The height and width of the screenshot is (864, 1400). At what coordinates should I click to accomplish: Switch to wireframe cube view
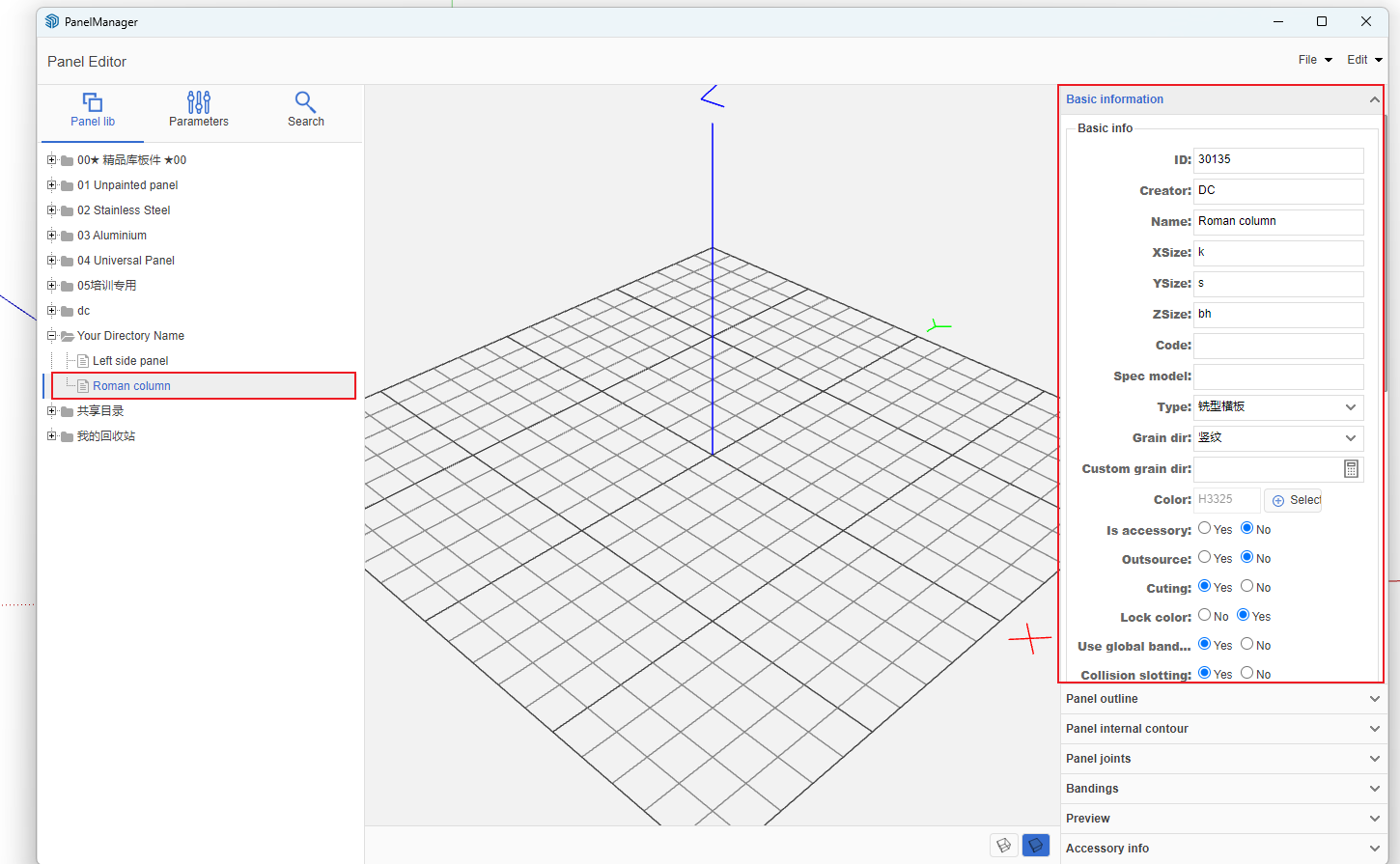tap(1004, 846)
